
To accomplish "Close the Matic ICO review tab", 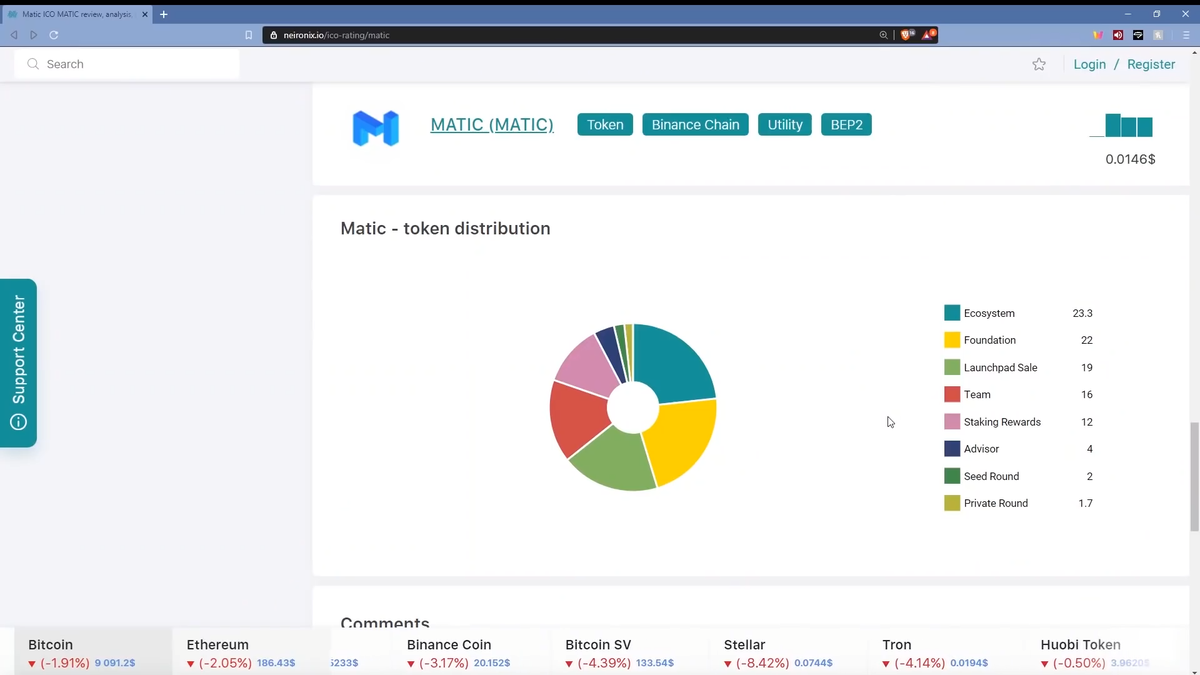I will click(145, 14).
